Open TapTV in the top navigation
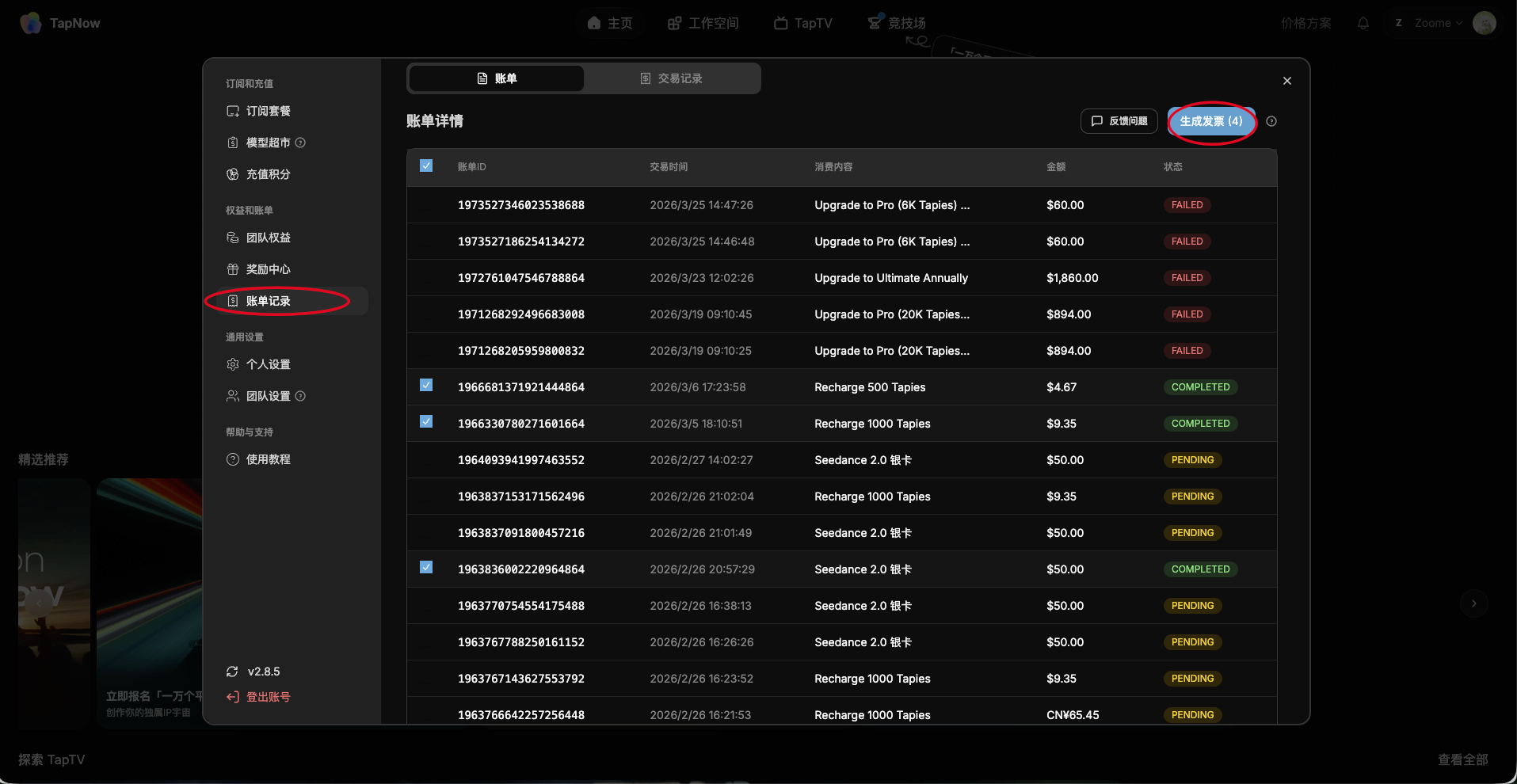 pos(802,23)
